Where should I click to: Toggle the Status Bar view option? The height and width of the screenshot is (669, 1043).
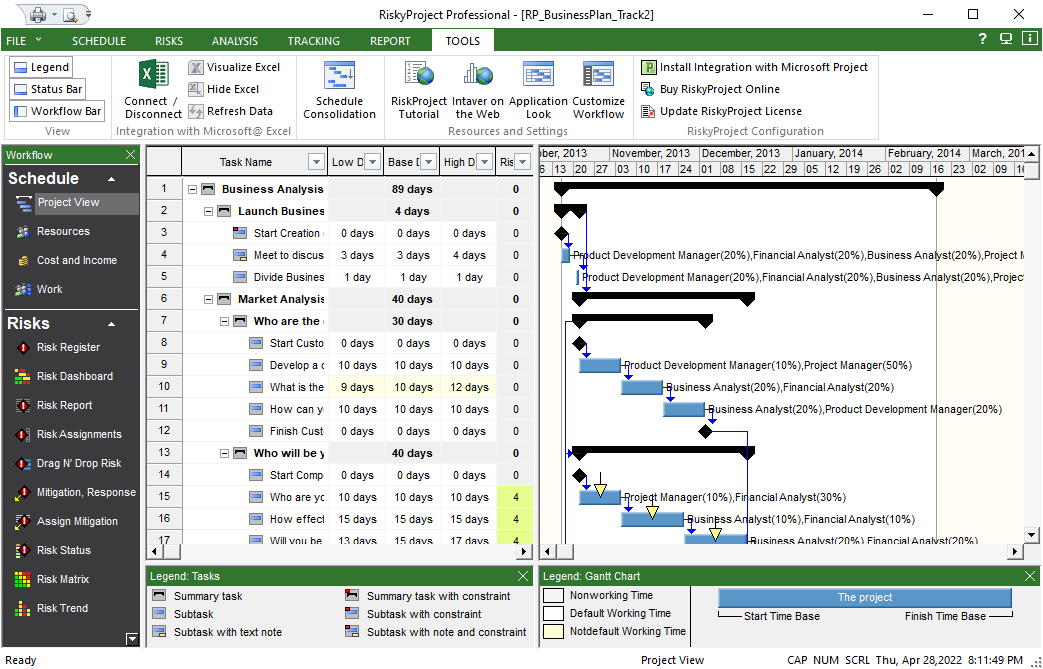tap(48, 89)
